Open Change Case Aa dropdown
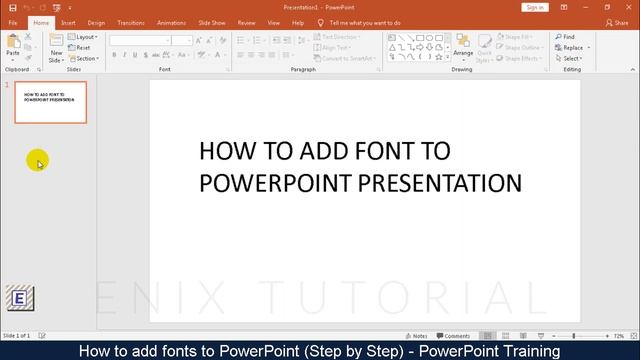 tap(183, 55)
